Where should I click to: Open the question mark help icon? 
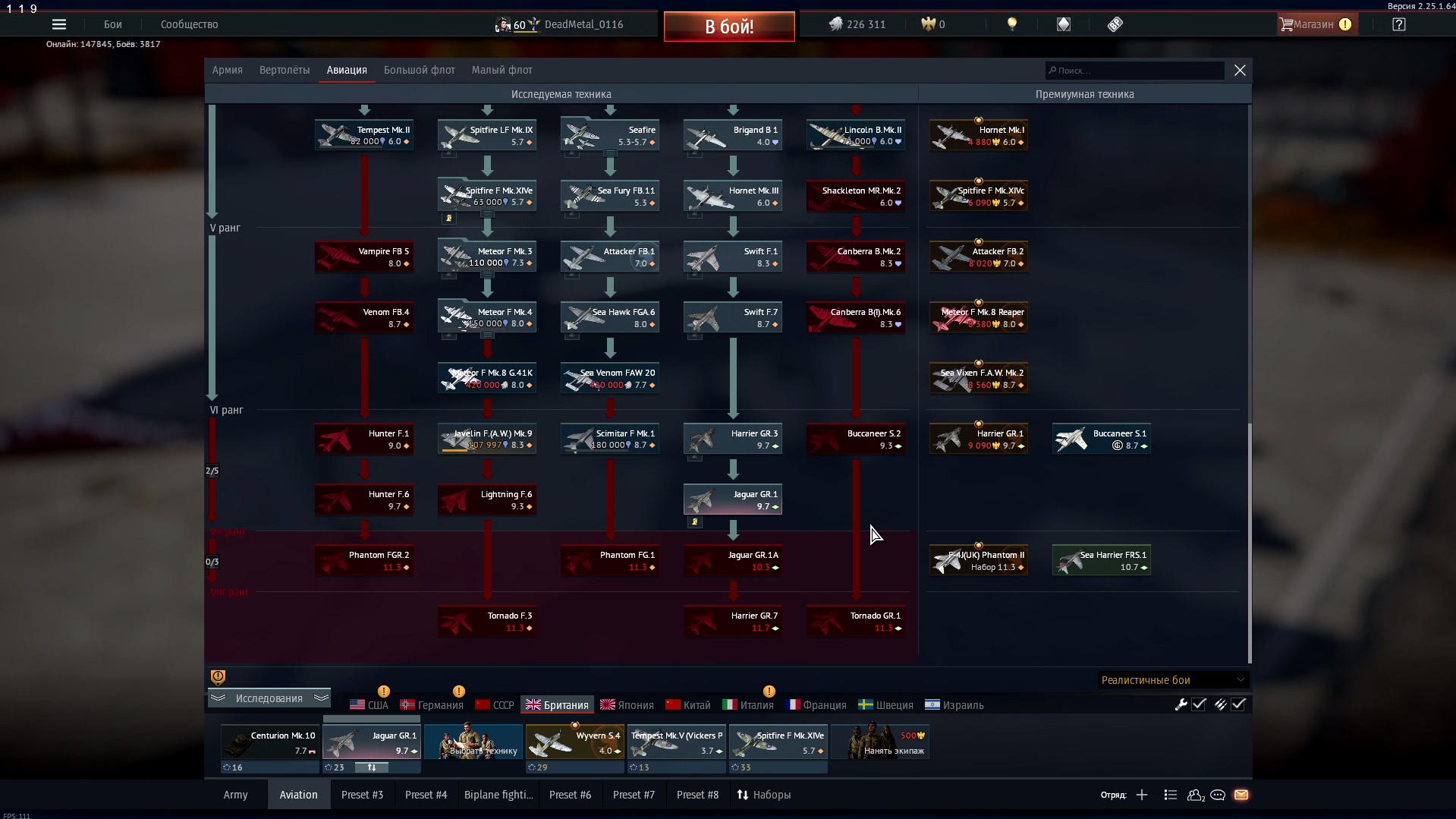pyautogui.click(x=1399, y=24)
